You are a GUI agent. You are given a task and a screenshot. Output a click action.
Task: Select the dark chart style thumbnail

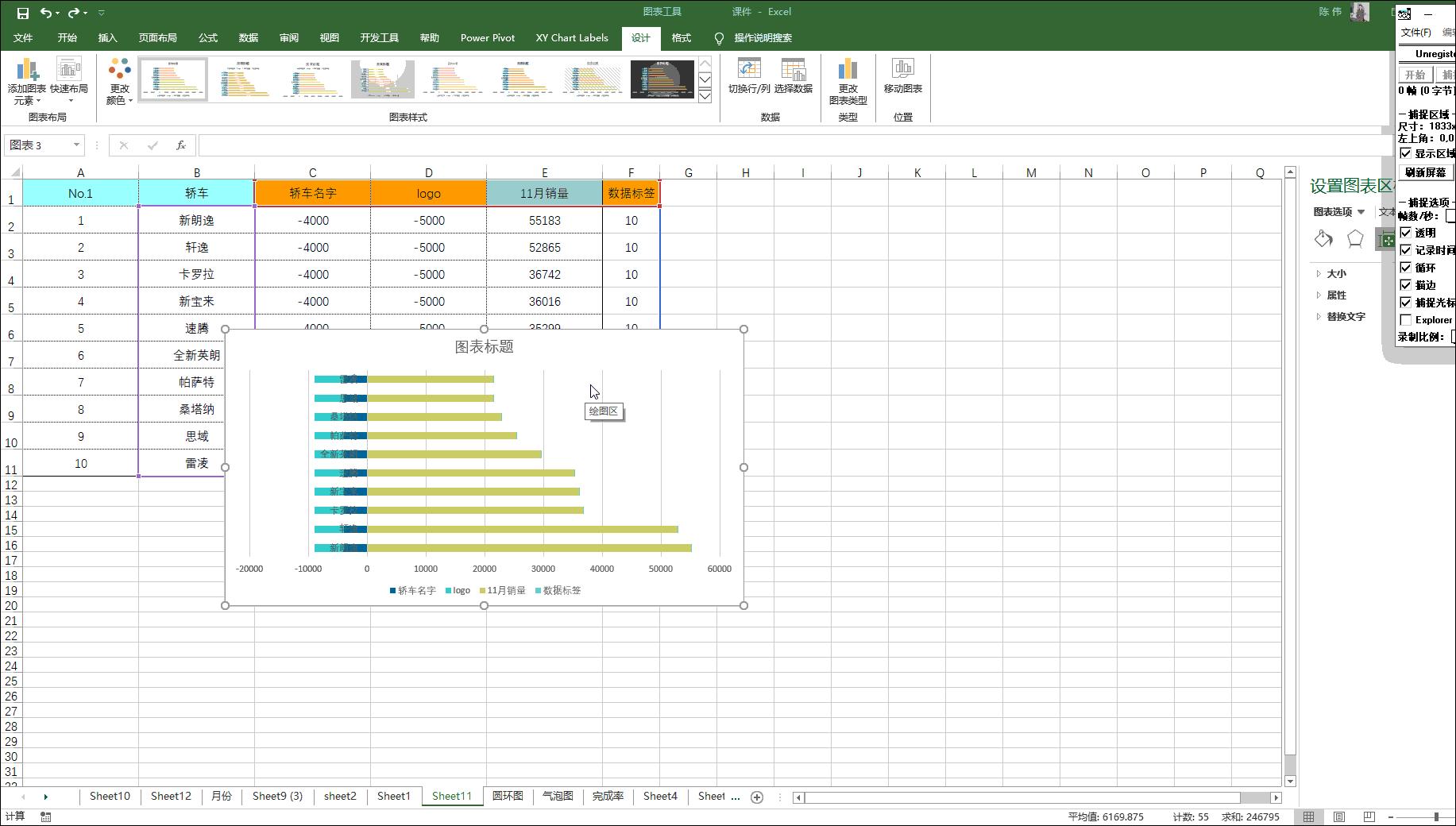pos(662,79)
